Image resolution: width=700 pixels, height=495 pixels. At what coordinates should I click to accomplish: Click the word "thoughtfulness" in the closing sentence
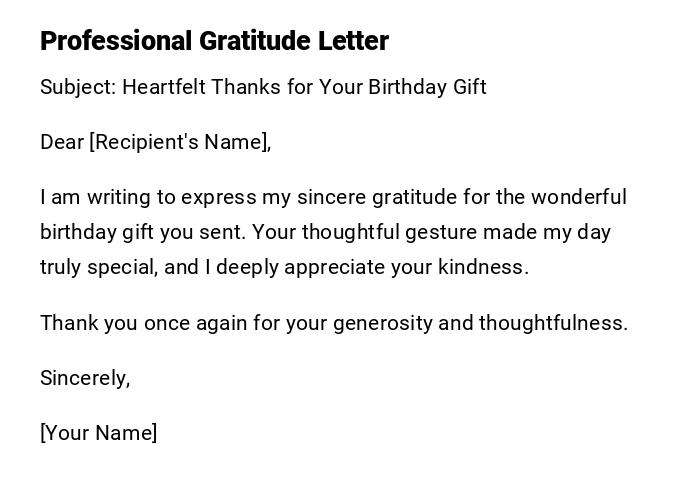552,323
